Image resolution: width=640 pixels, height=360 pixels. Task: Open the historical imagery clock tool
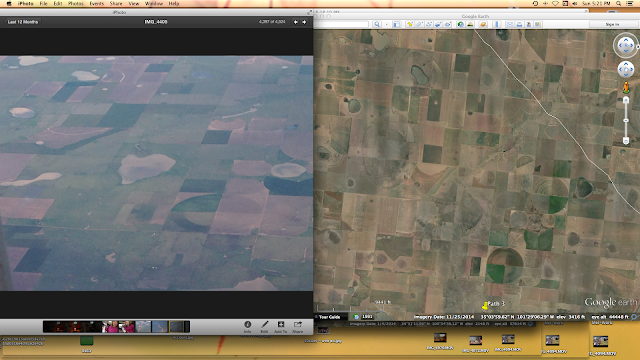point(461,24)
